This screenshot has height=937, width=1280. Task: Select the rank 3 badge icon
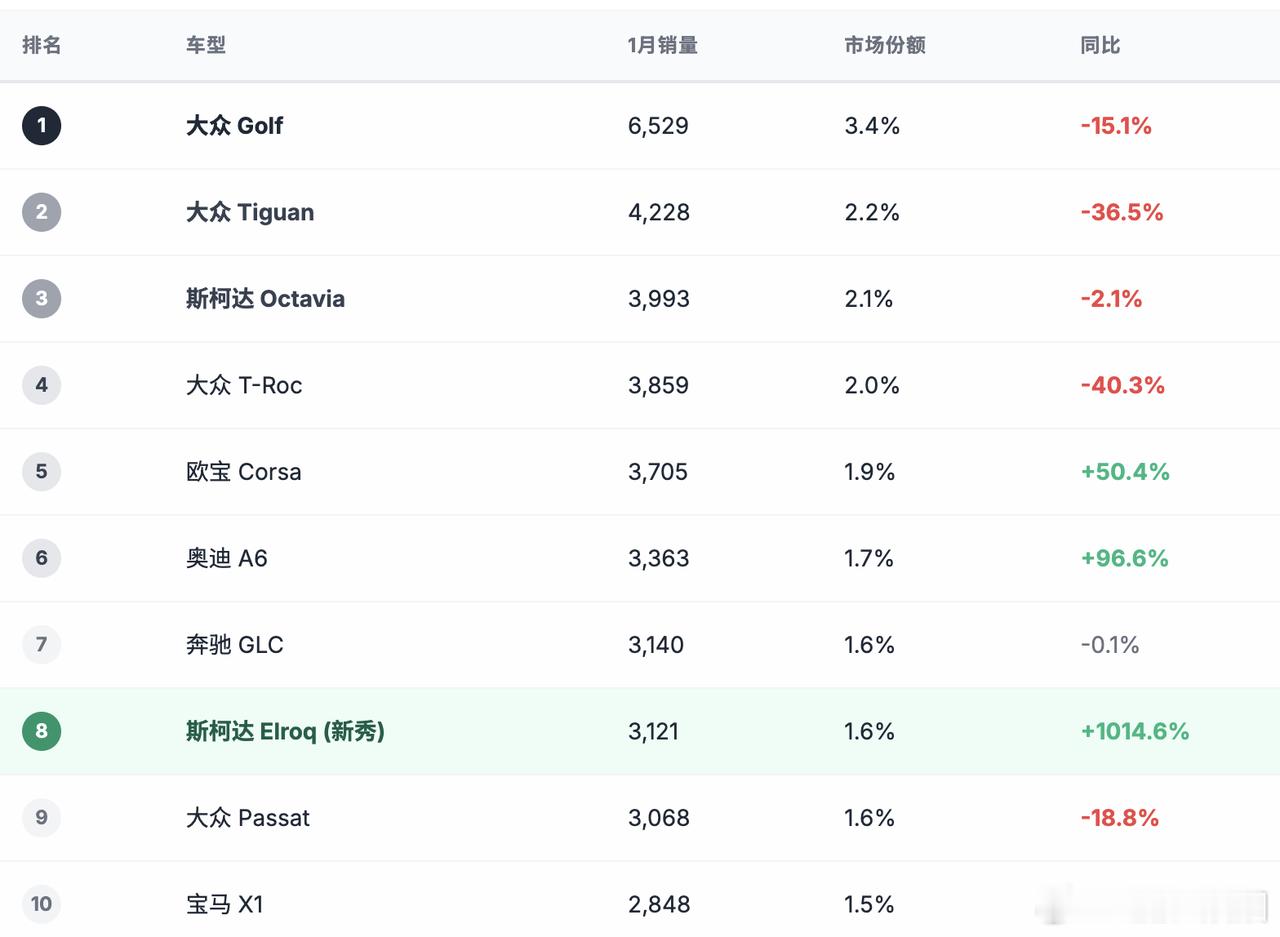pos(41,298)
